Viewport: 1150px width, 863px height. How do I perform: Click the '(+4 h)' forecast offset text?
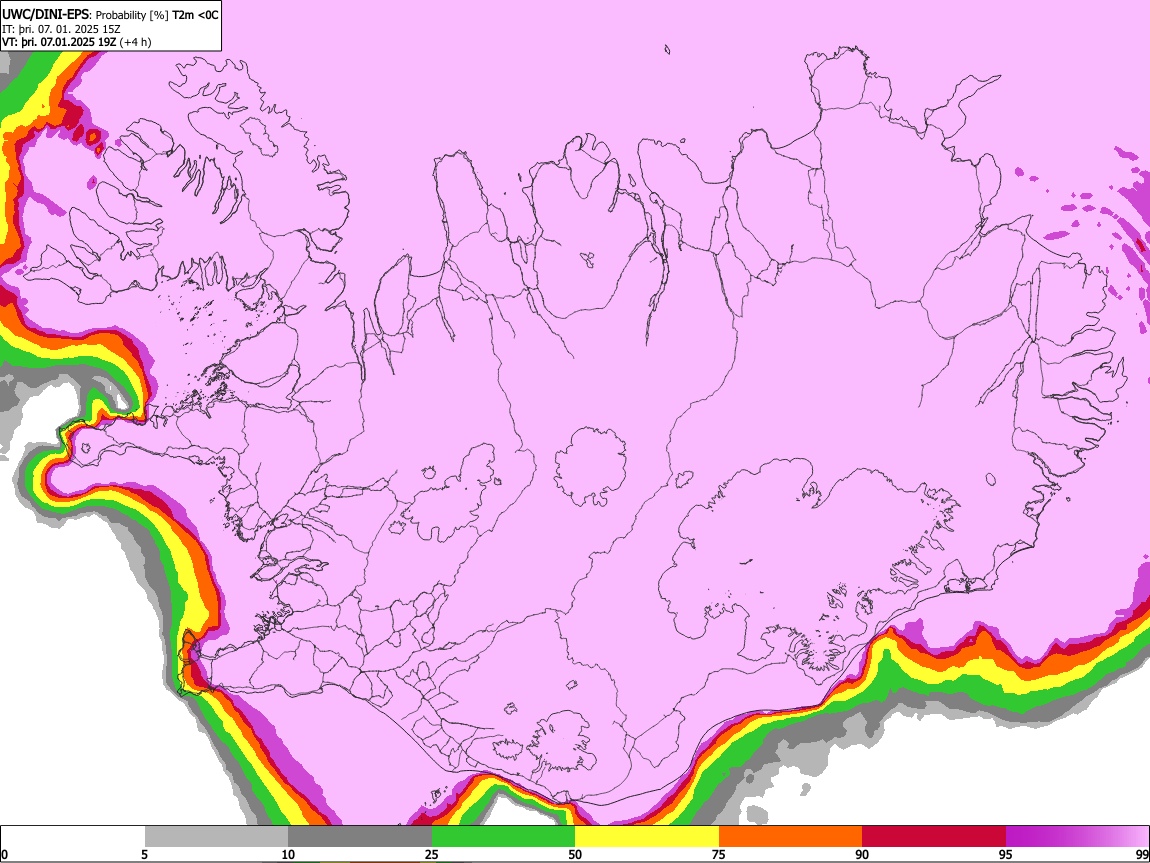[135, 42]
